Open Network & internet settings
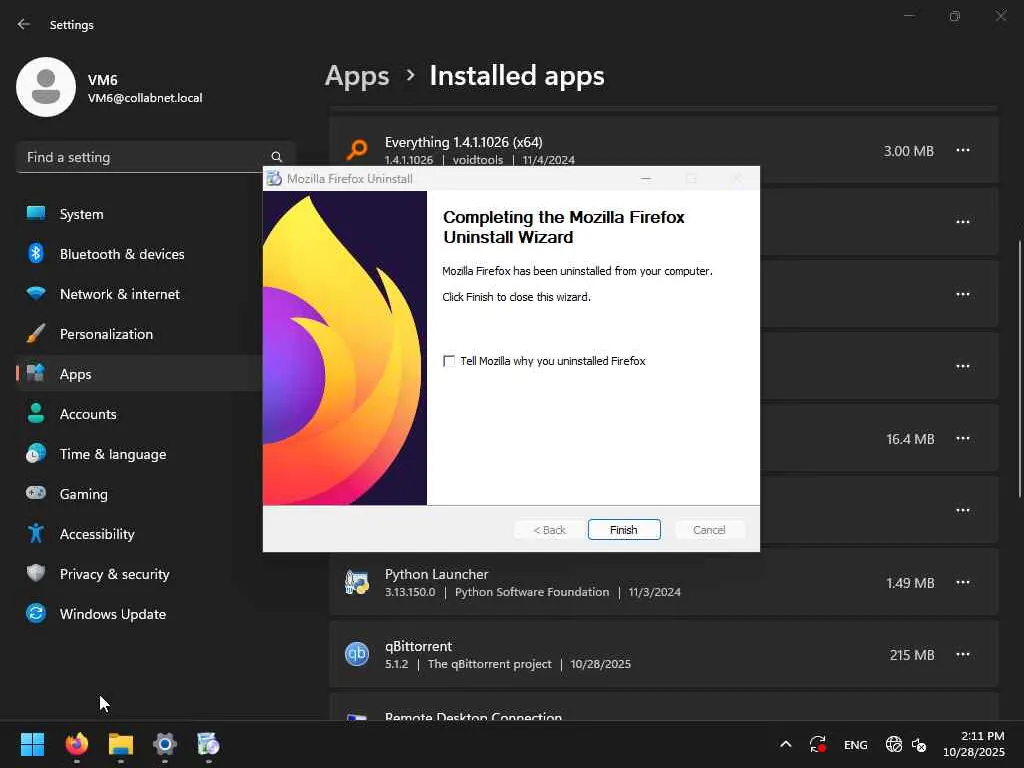The image size is (1024, 768). (140, 294)
